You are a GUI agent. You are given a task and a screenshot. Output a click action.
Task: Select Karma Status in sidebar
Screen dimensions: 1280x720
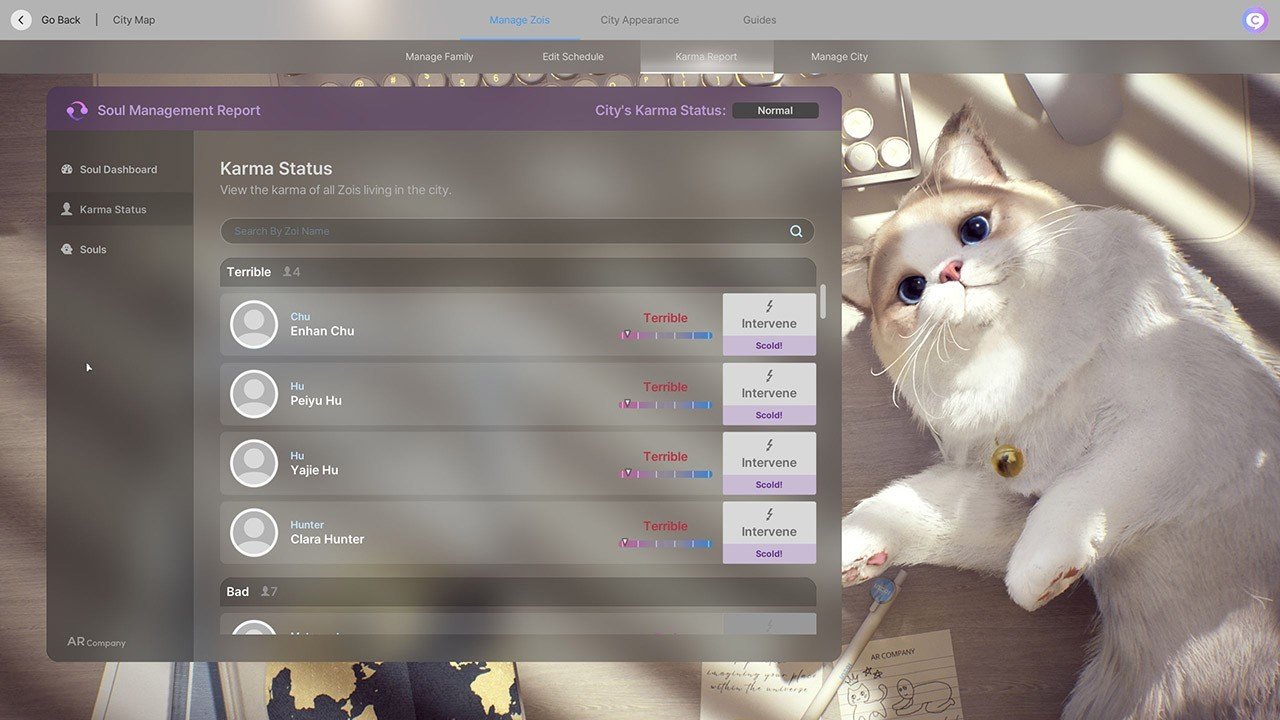(x=120, y=209)
